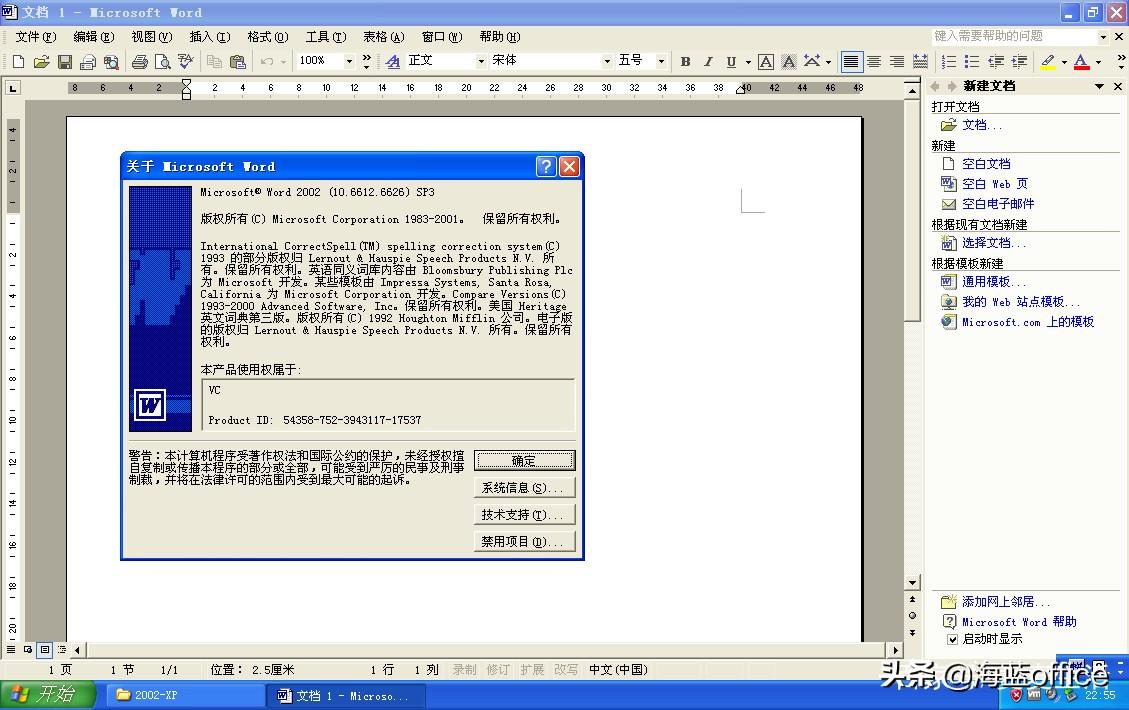Open highlight color dropdown arrow
The height and width of the screenshot is (710, 1129).
[x=1064, y=62]
